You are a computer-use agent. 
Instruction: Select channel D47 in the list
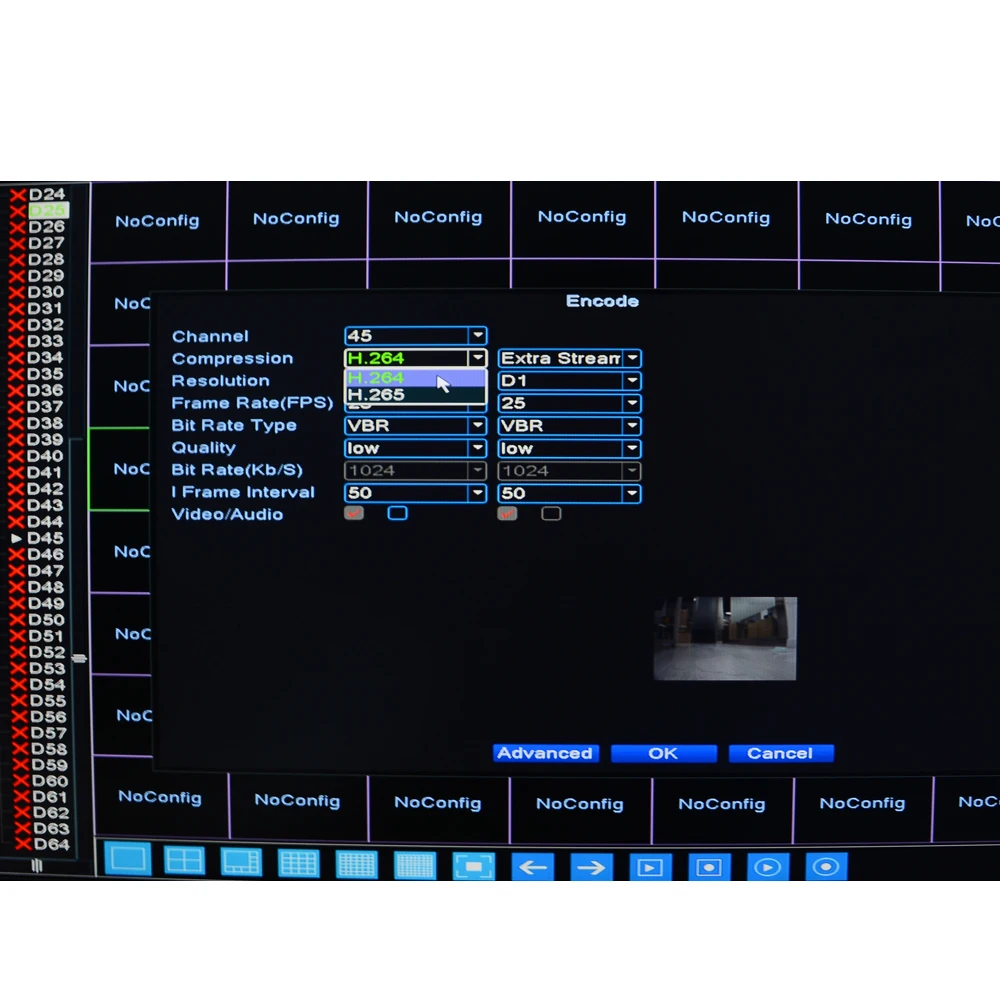pyautogui.click(x=45, y=571)
